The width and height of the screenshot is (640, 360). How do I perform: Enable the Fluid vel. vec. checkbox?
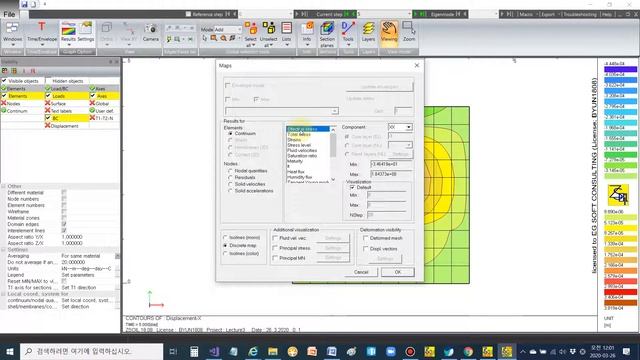tap(276, 238)
